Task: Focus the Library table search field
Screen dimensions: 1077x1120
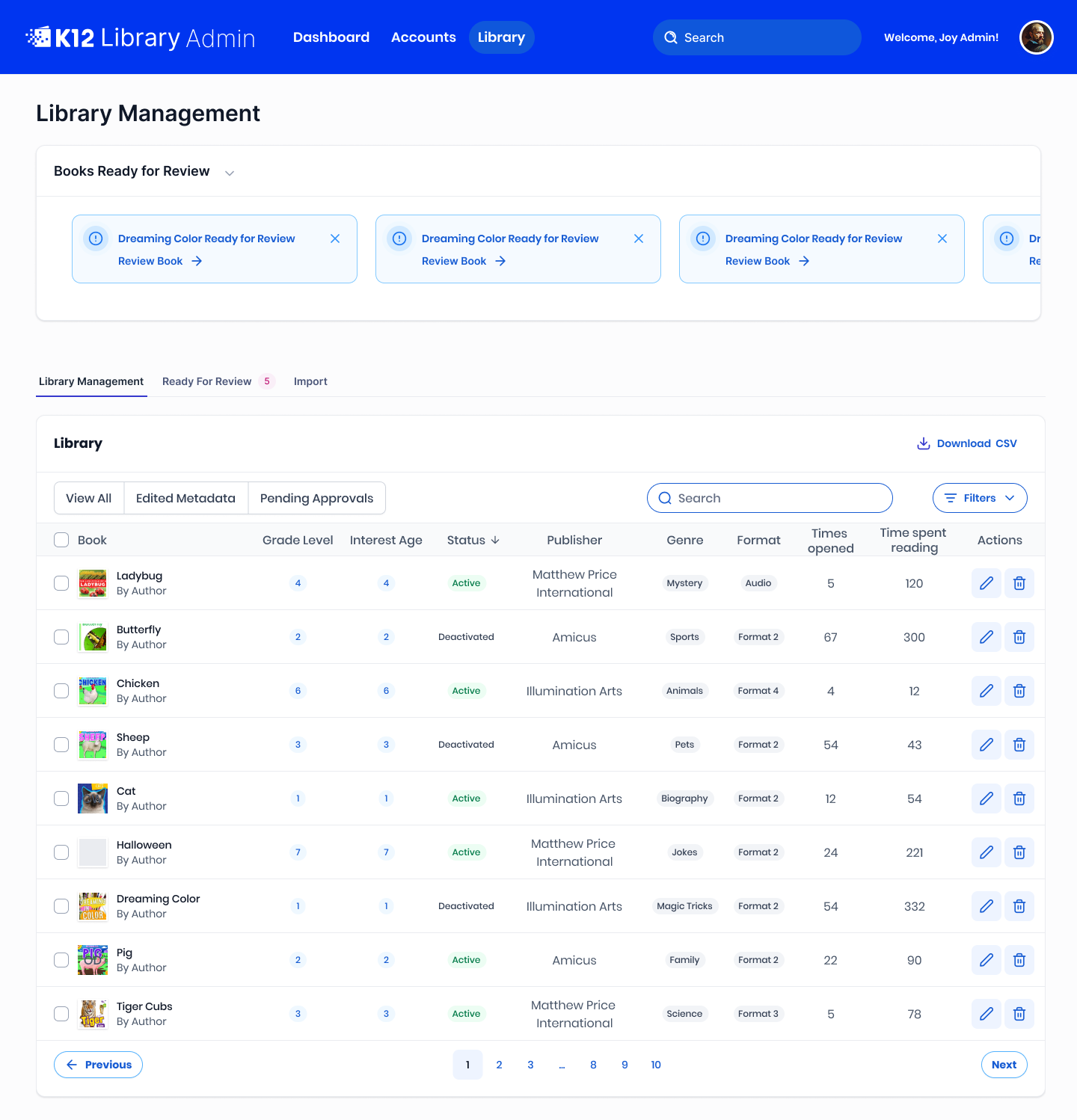Action: point(770,498)
